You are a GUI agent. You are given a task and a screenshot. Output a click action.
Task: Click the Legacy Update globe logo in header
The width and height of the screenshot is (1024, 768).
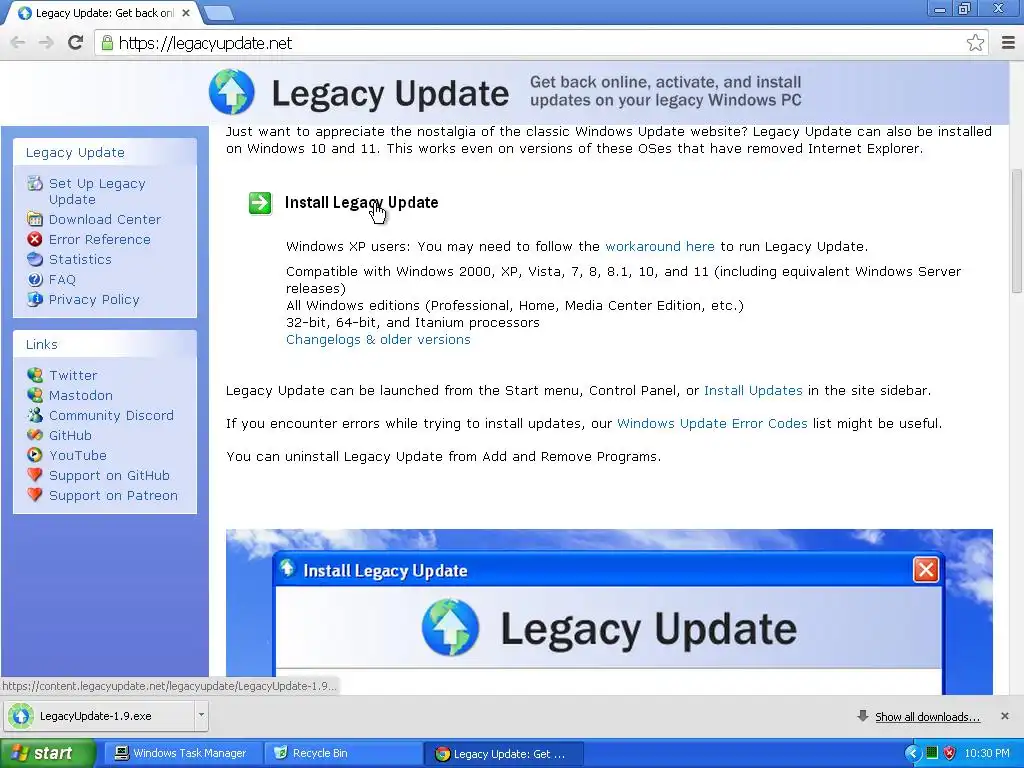tap(232, 92)
